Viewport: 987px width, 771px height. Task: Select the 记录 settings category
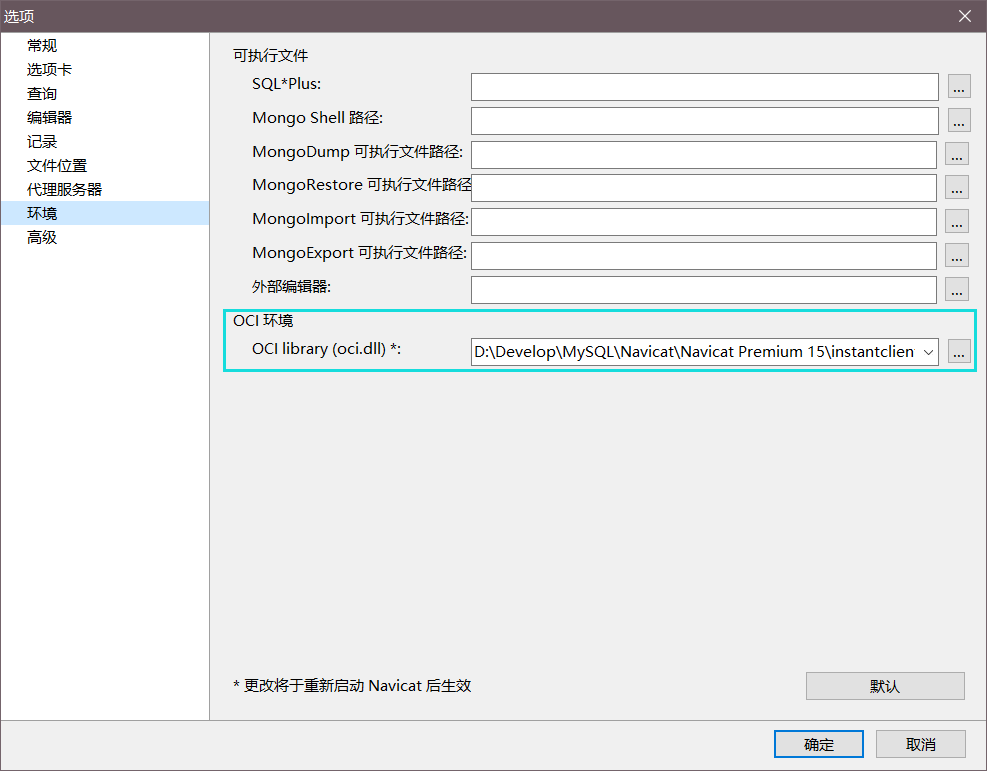(x=42, y=141)
